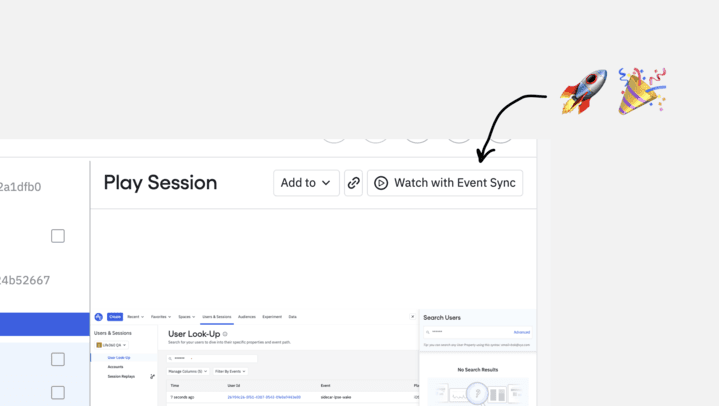Click the info icon beside User Look-Up
719x406 pixels.
[225, 334]
